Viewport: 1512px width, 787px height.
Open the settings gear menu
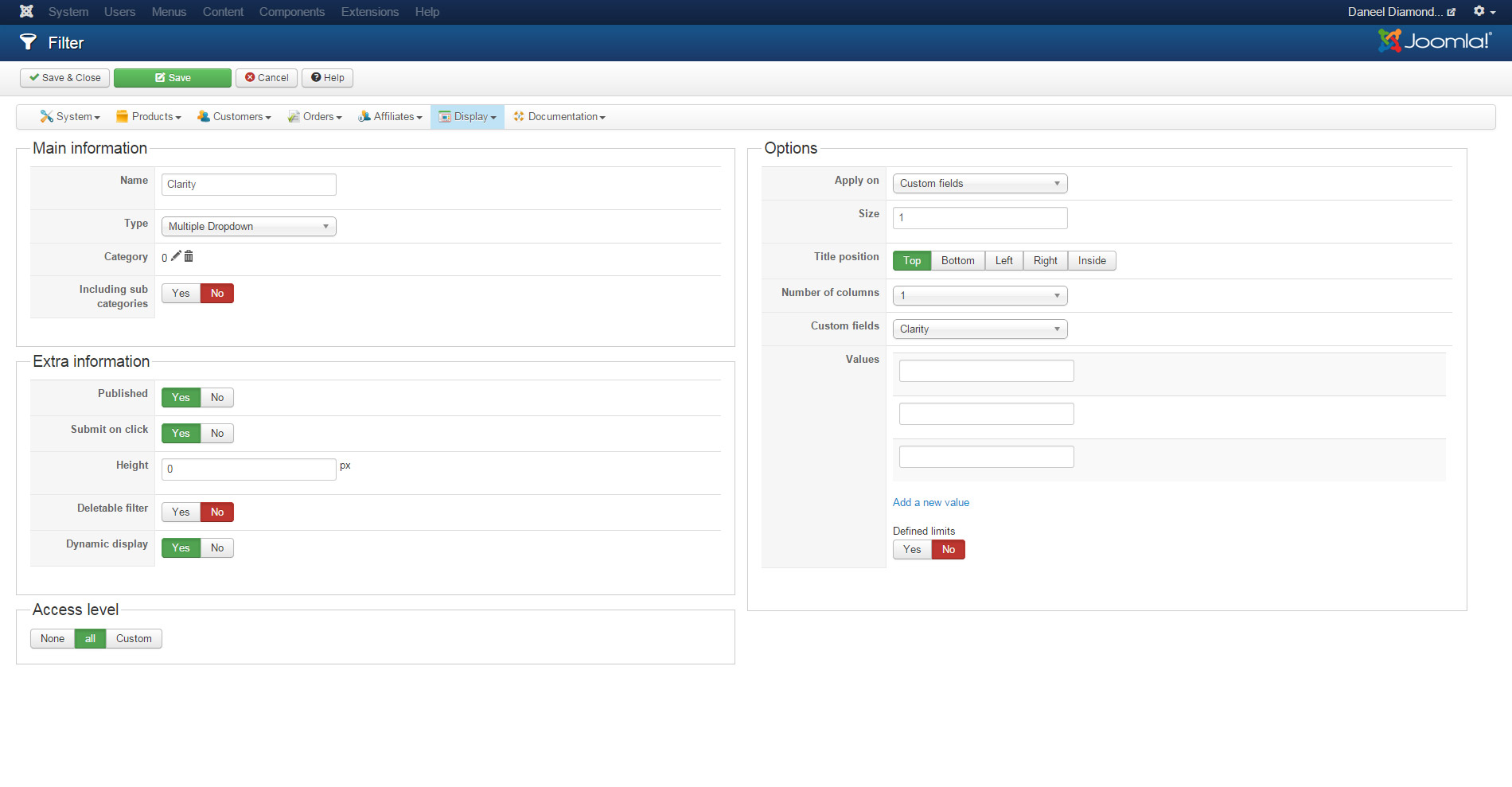[1484, 11]
